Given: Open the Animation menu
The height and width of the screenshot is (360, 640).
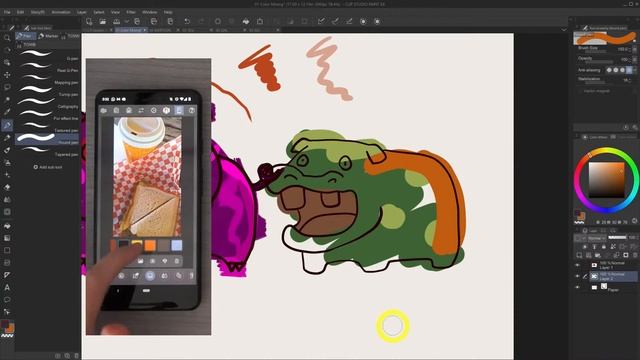Looking at the screenshot, I should (61, 12).
